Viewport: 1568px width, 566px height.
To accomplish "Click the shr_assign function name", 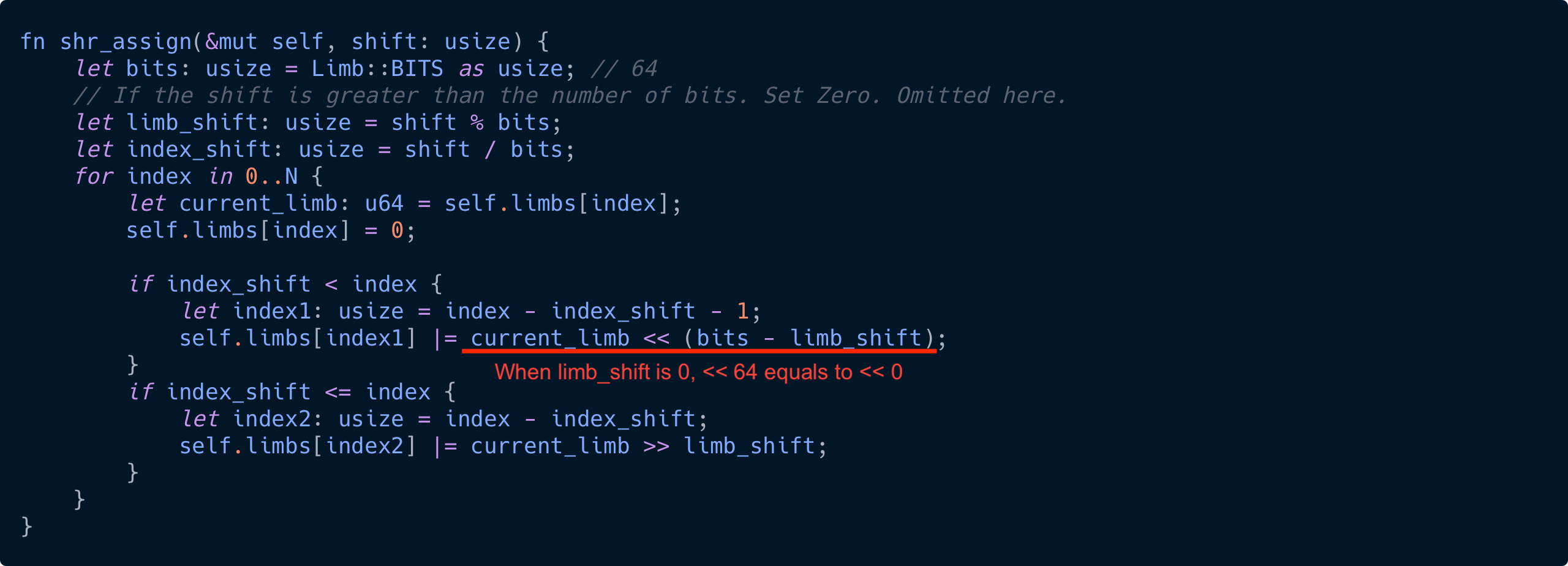I will tap(126, 42).
